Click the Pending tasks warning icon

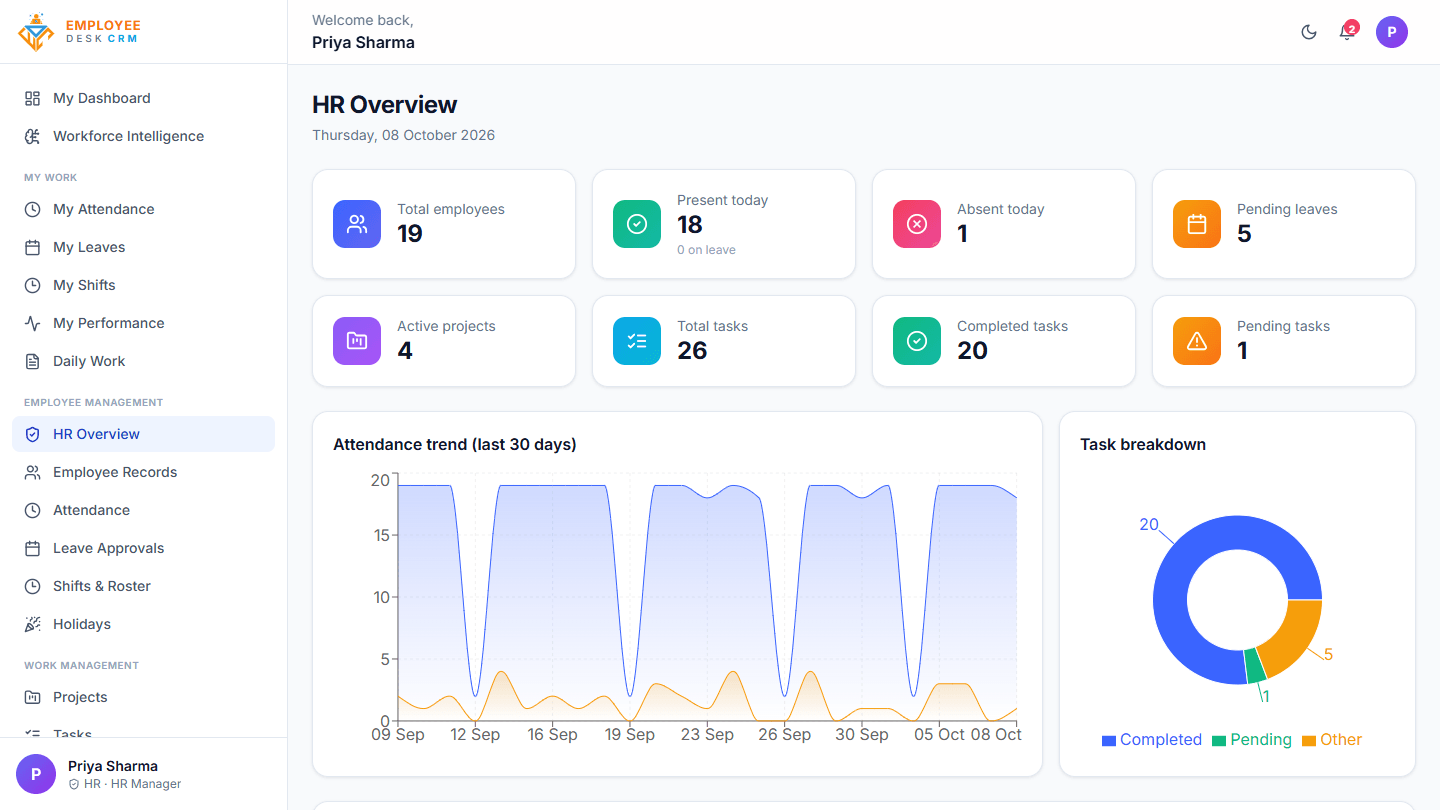click(x=1197, y=341)
